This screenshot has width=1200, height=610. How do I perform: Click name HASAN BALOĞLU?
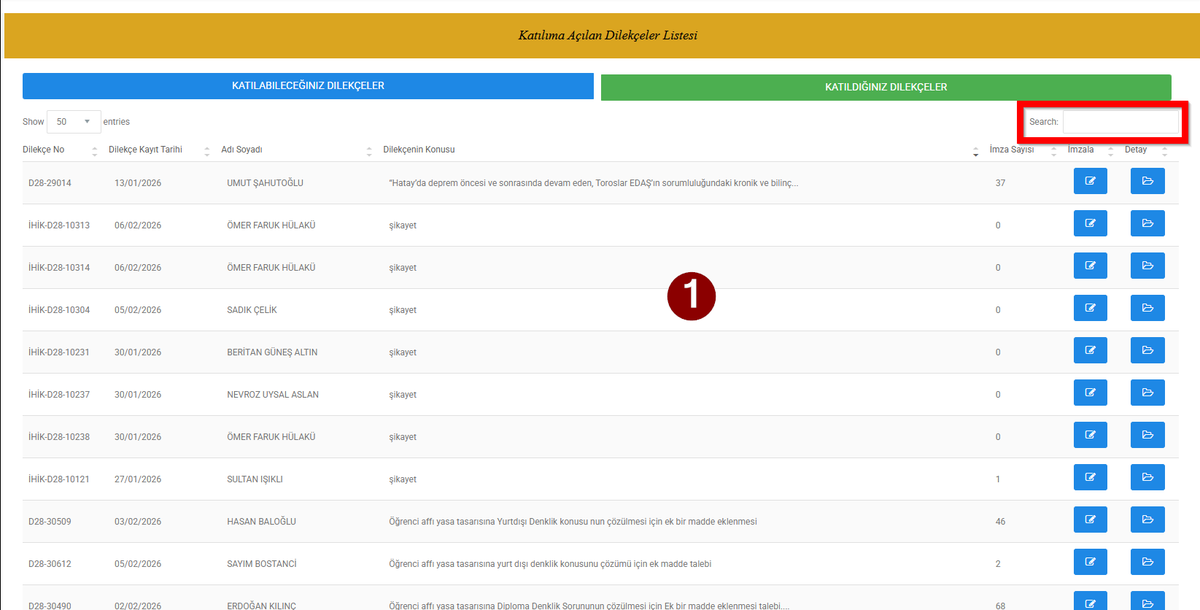pos(262,521)
